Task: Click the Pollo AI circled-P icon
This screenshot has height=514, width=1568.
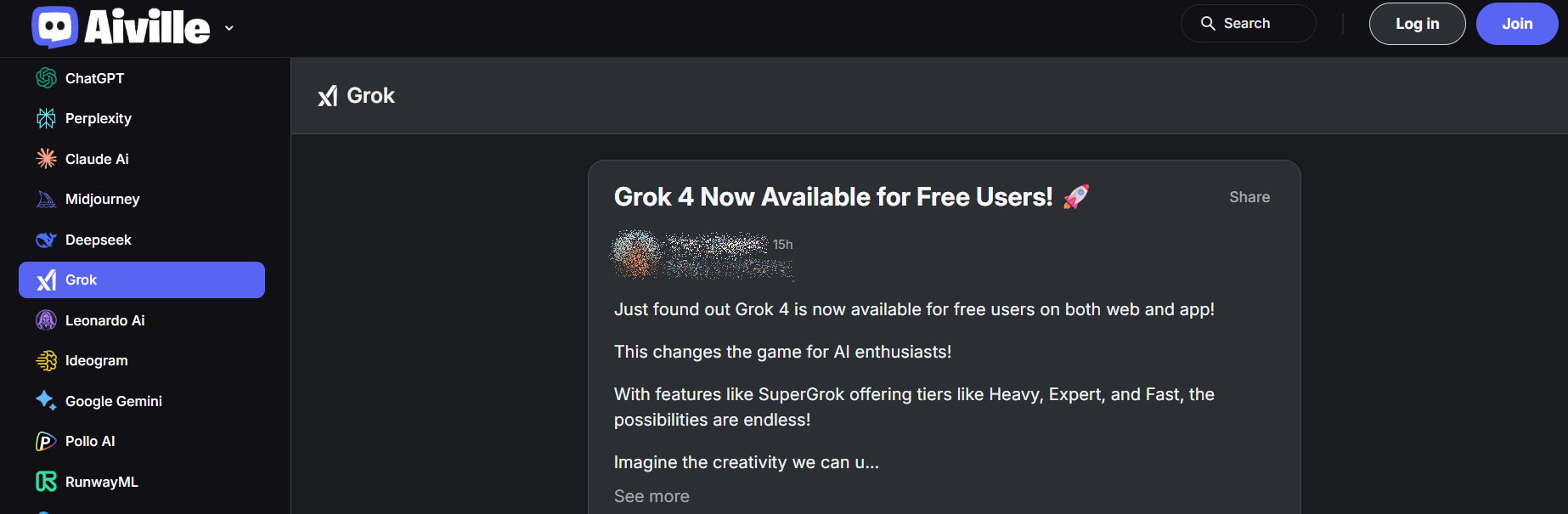Action: (x=46, y=441)
